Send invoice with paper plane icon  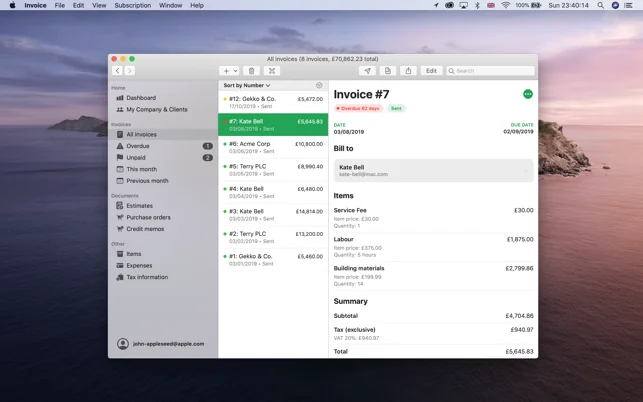pos(367,71)
